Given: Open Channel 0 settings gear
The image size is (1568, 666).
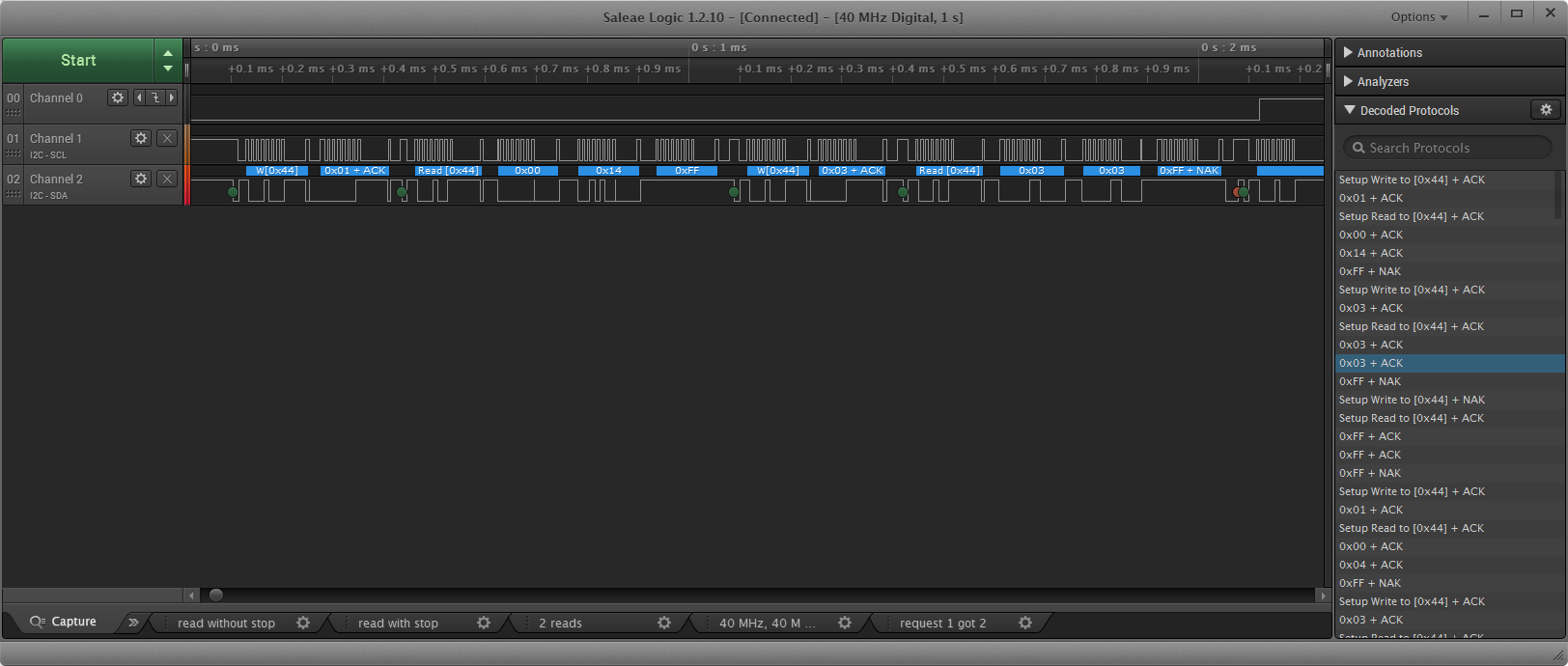Looking at the screenshot, I should tap(118, 97).
